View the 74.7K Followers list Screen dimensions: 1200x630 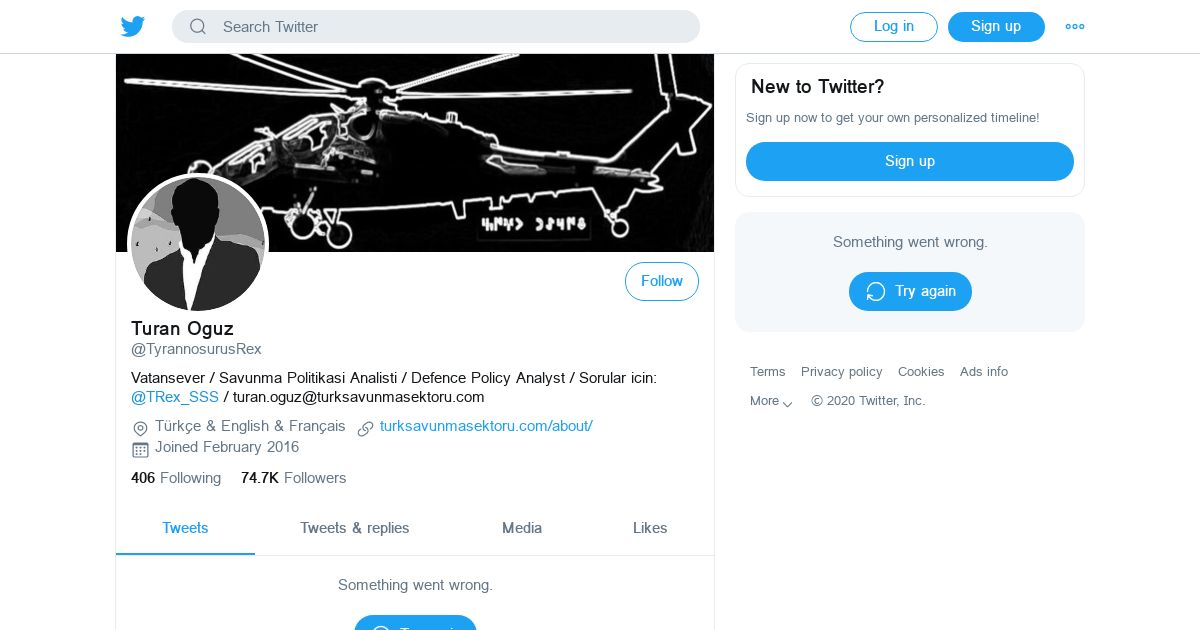294,478
